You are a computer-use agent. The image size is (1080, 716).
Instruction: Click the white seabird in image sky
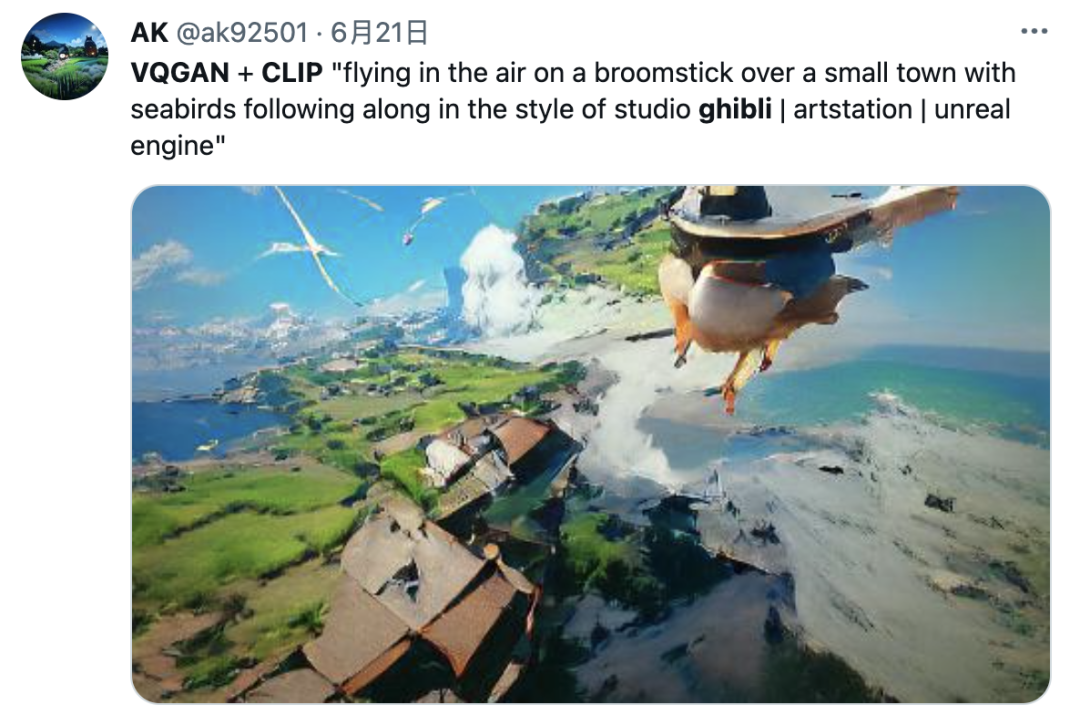pyautogui.click(x=310, y=248)
